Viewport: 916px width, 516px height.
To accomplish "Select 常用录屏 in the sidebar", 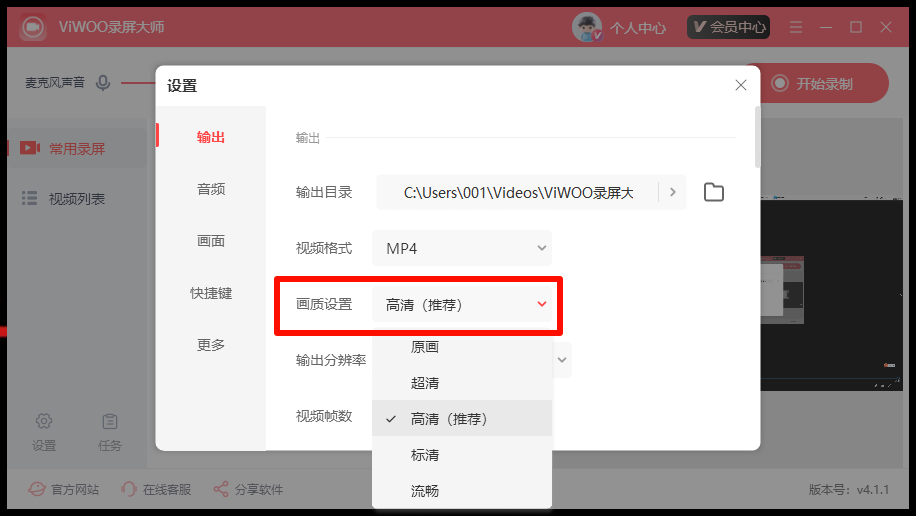I will [x=76, y=148].
